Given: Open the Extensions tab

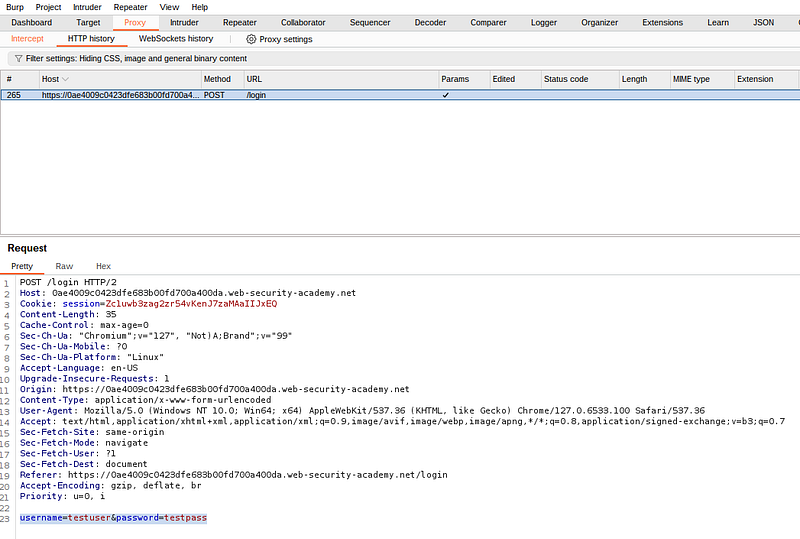Looking at the screenshot, I should click(662, 22).
